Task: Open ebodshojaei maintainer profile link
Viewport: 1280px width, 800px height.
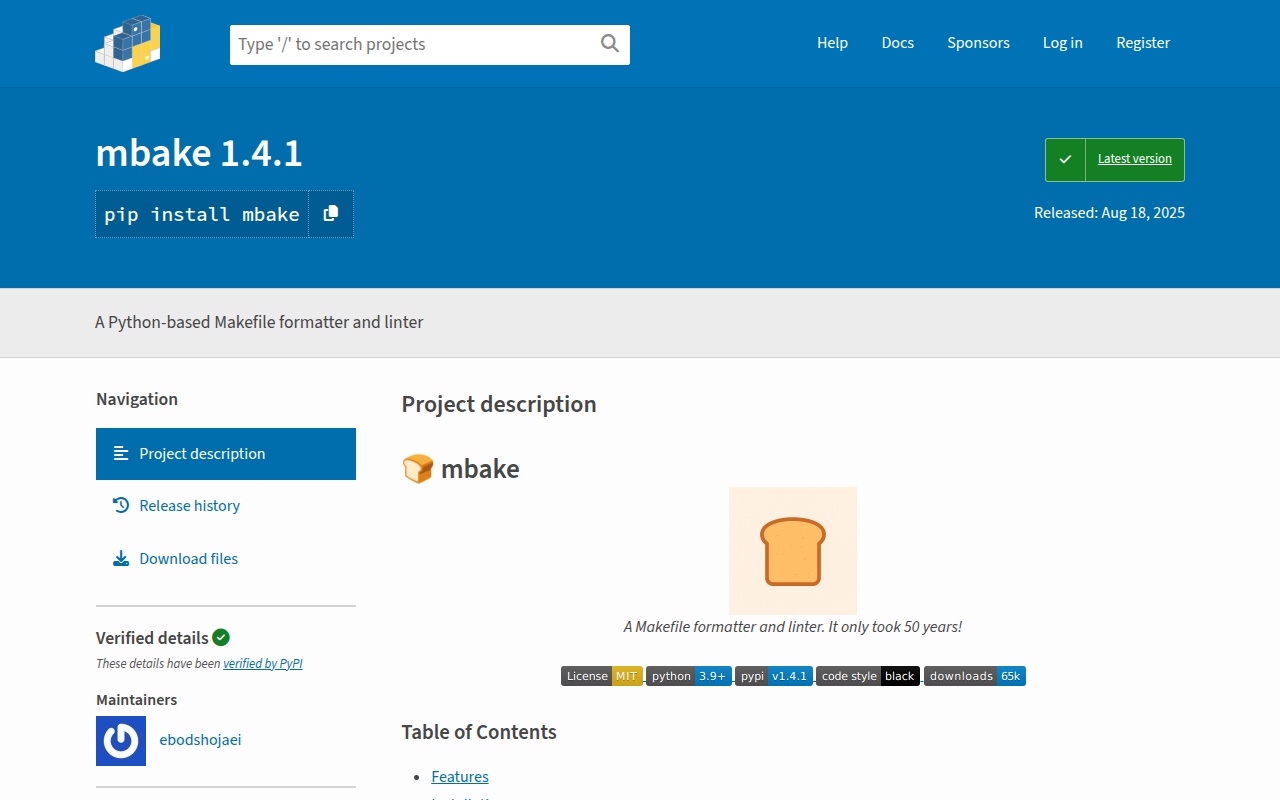Action: pos(200,740)
